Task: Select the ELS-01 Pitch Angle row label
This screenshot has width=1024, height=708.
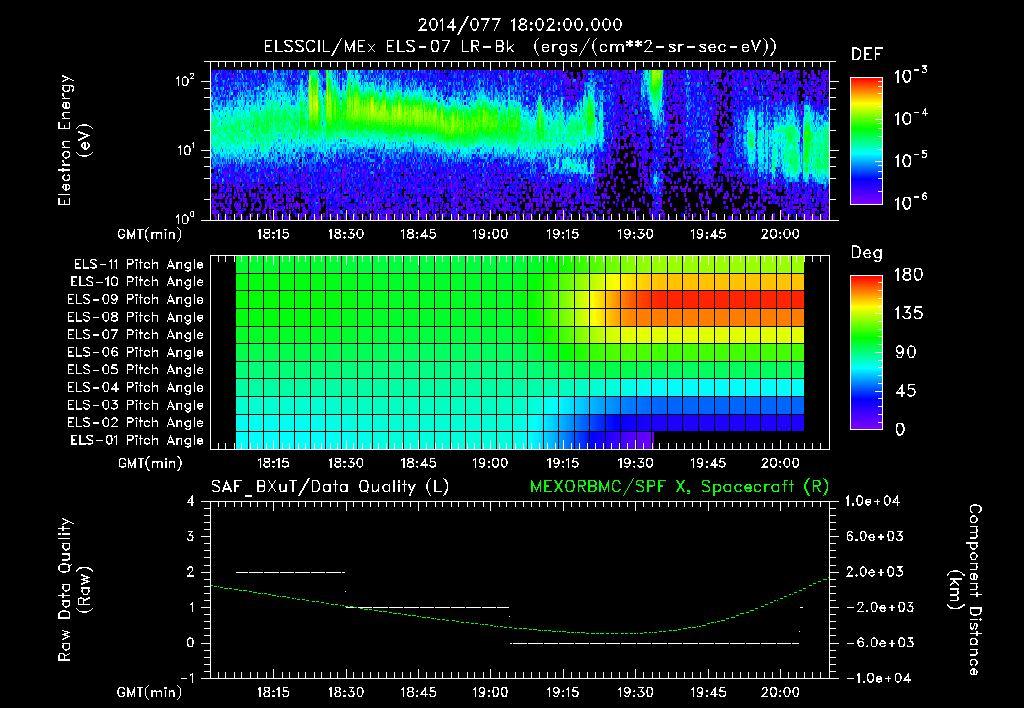Action: tap(136, 440)
